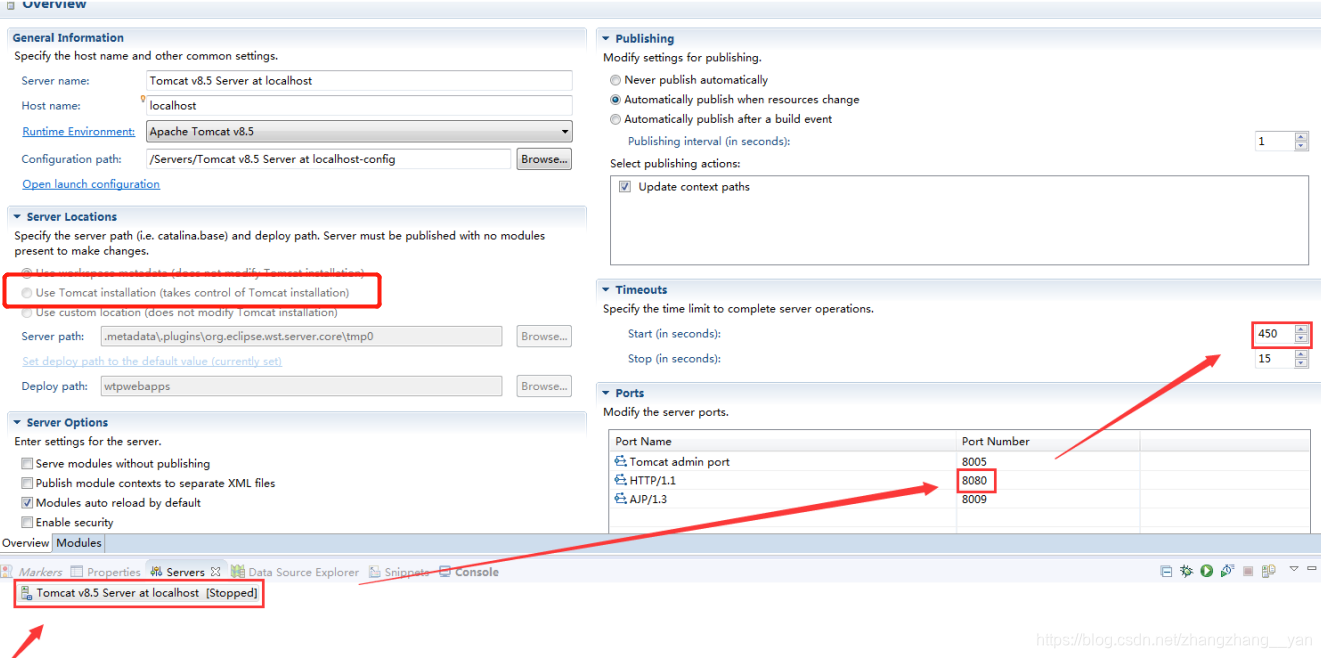Select Use Tomcat installation option
The width and height of the screenshot is (1321, 658).
(27, 293)
